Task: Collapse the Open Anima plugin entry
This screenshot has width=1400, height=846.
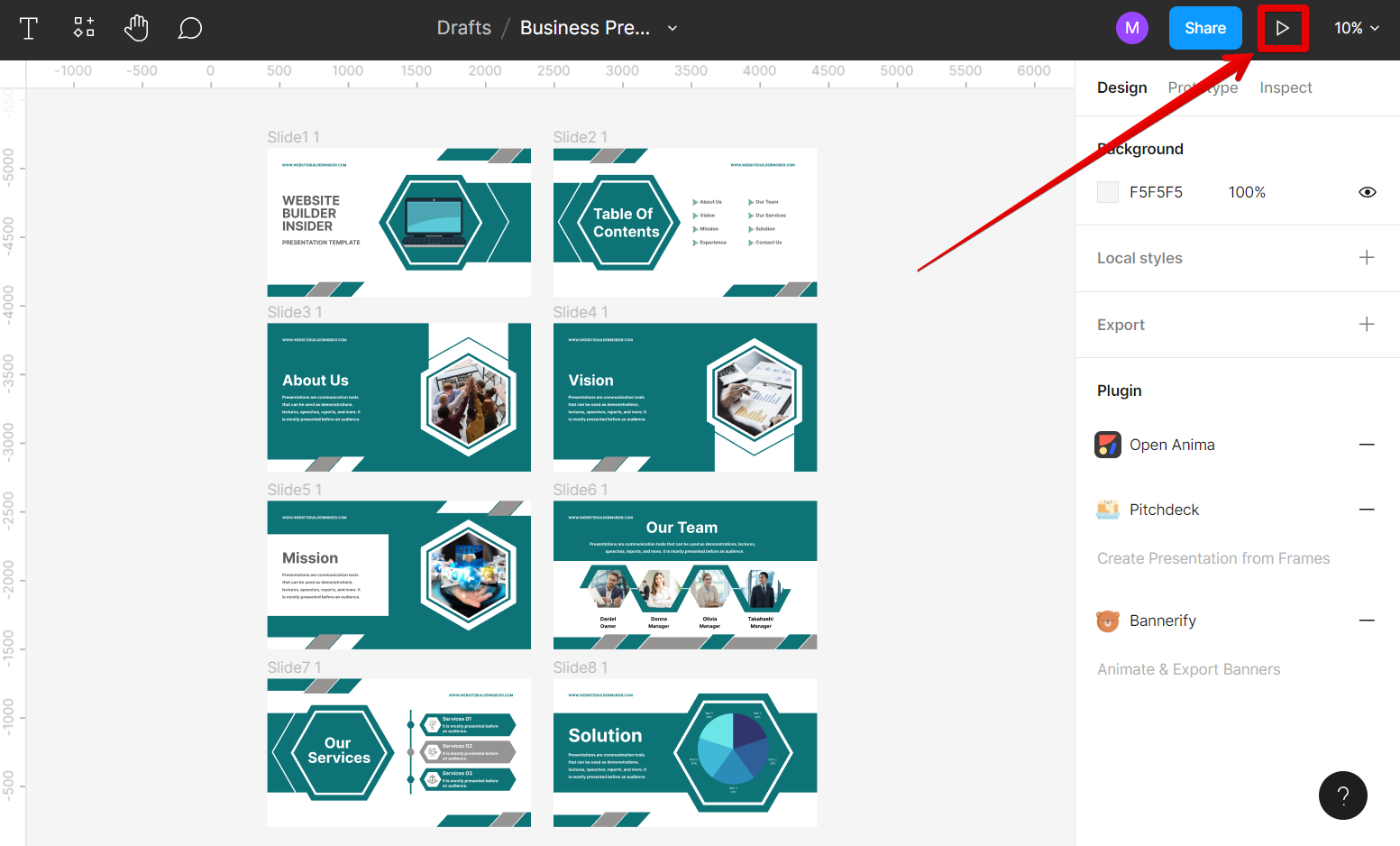Action: coord(1367,444)
